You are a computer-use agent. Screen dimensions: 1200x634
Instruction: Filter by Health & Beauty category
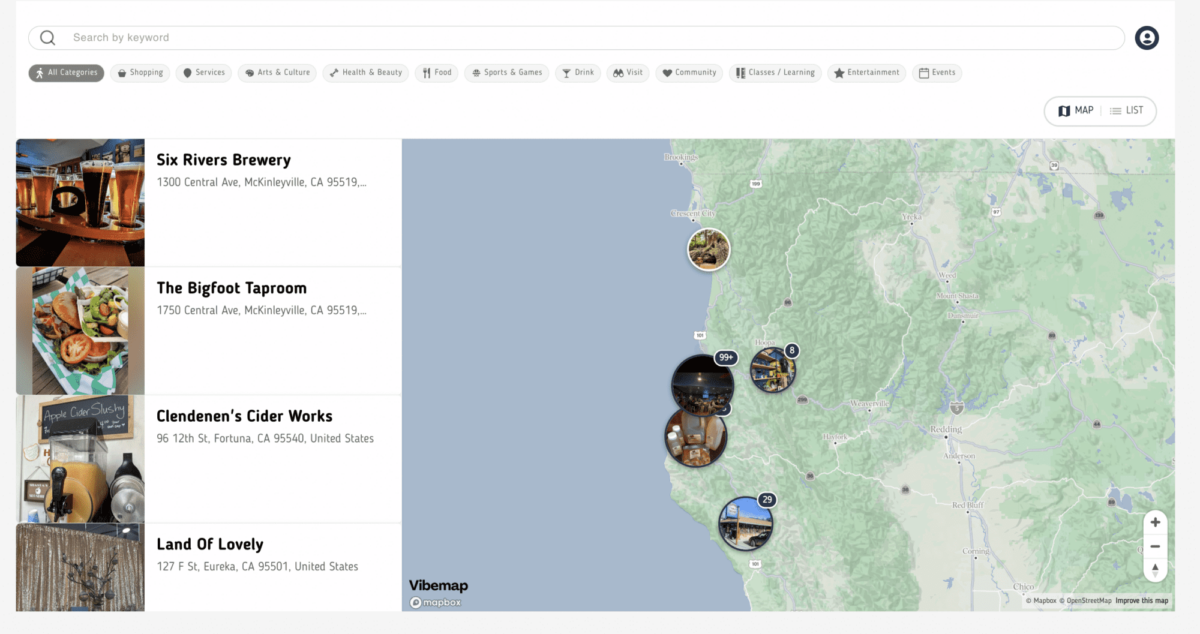[366, 73]
